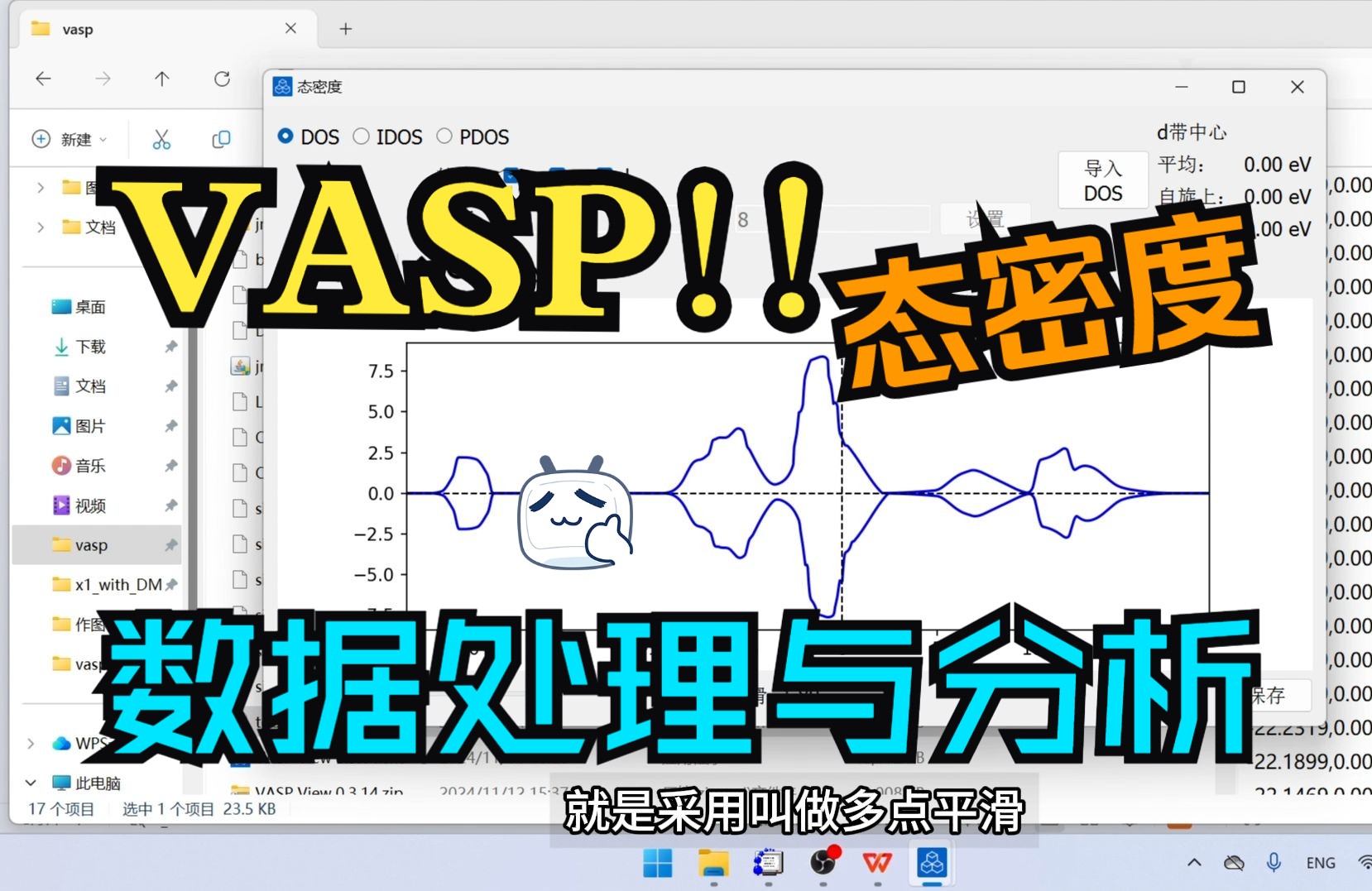Select the PDOS radio button
1372x891 pixels.
tap(445, 137)
